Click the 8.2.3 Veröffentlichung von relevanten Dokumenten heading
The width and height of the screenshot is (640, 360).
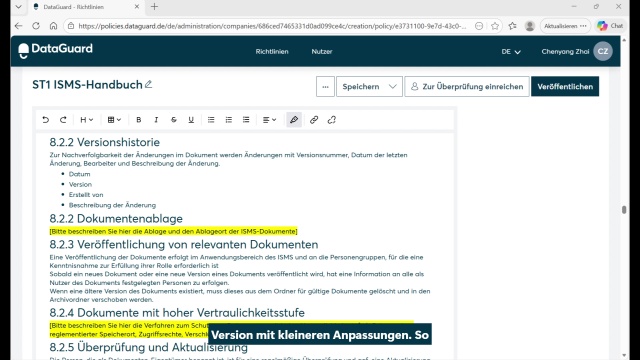(x=184, y=244)
